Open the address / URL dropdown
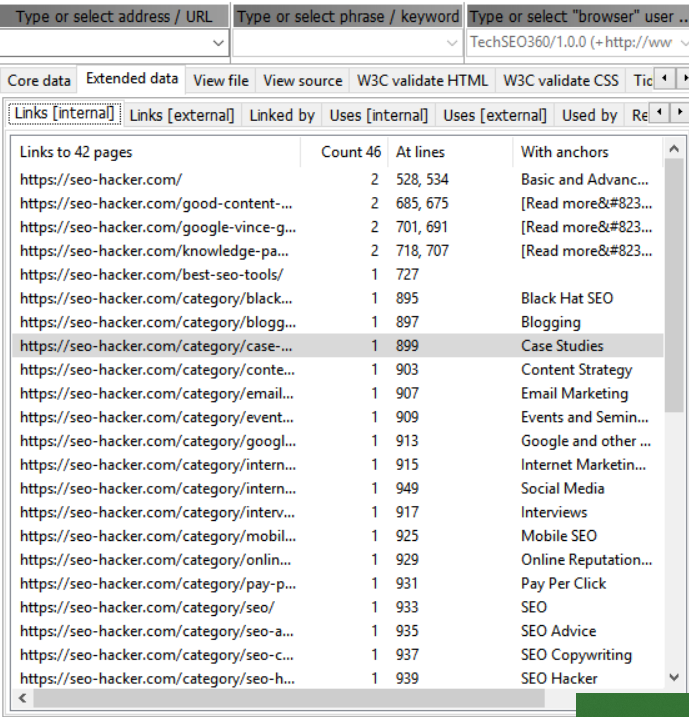 pos(218,43)
